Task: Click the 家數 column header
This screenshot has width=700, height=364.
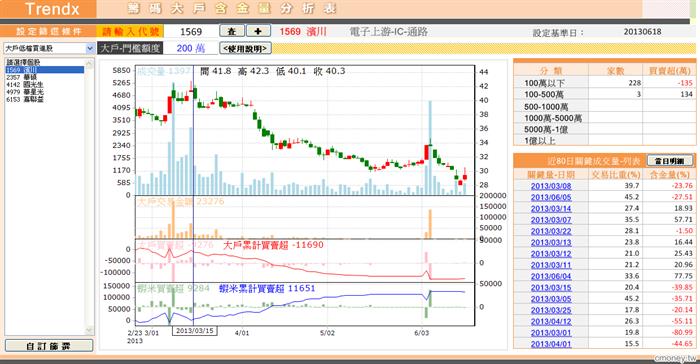Action: (615, 71)
